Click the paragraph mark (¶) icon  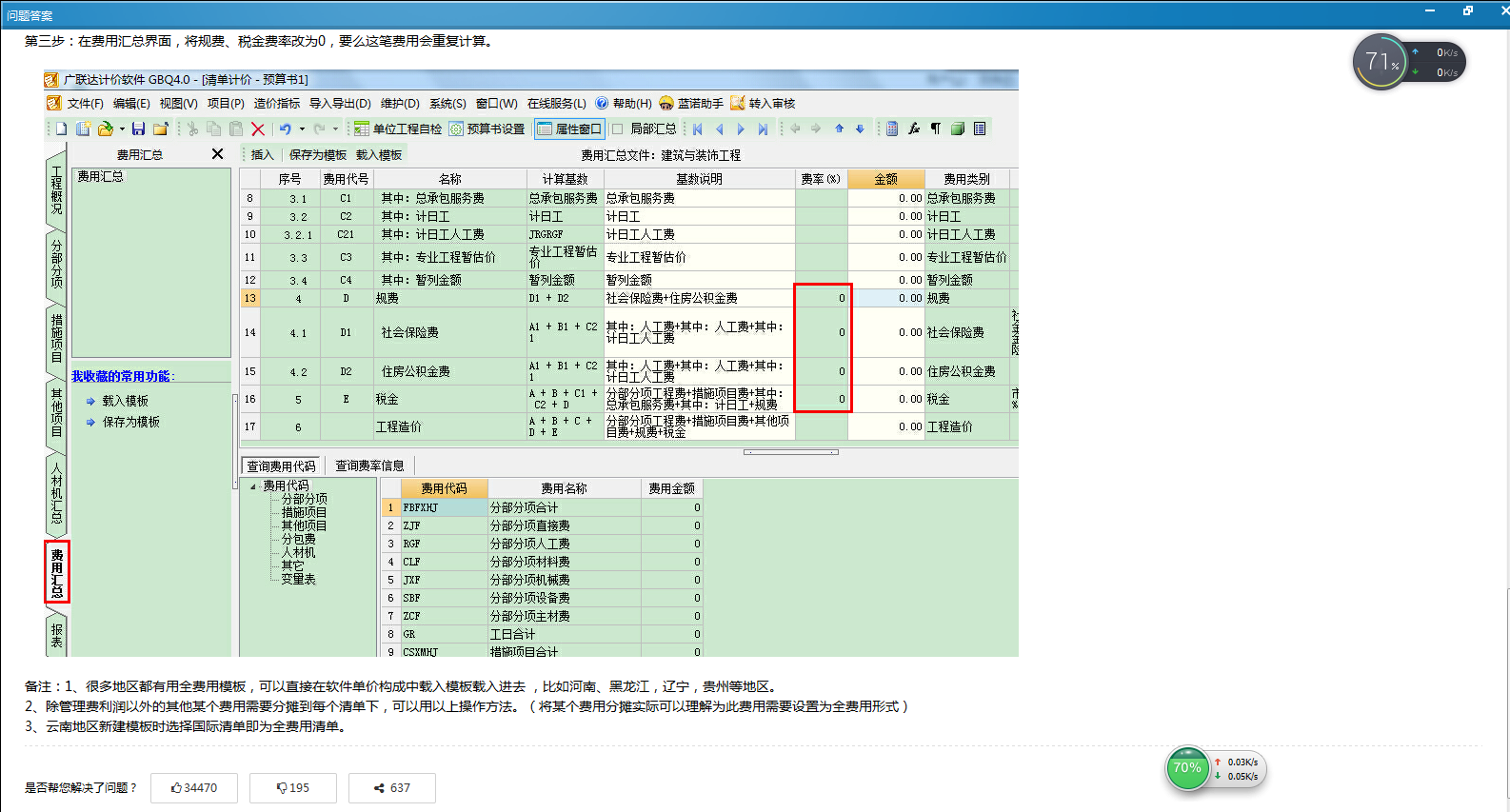pos(935,129)
